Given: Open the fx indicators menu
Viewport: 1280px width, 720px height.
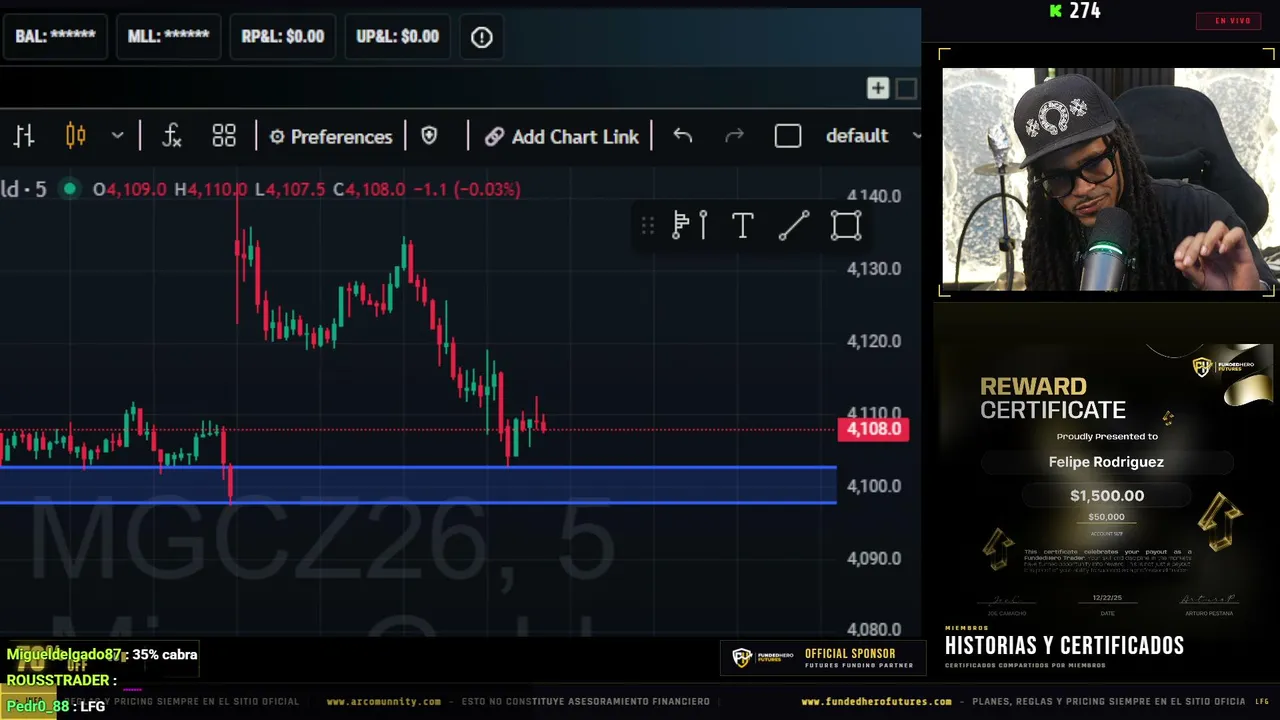Looking at the screenshot, I should point(172,136).
